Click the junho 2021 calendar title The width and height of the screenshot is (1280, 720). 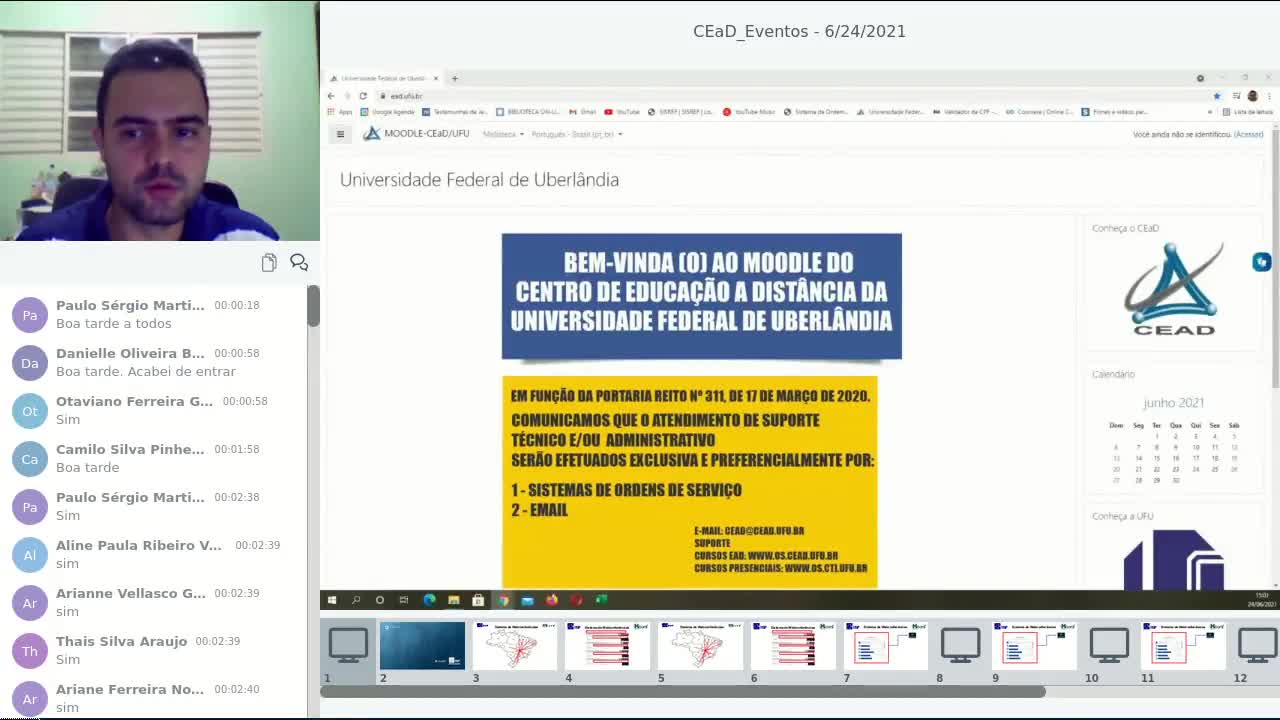[1173, 402]
